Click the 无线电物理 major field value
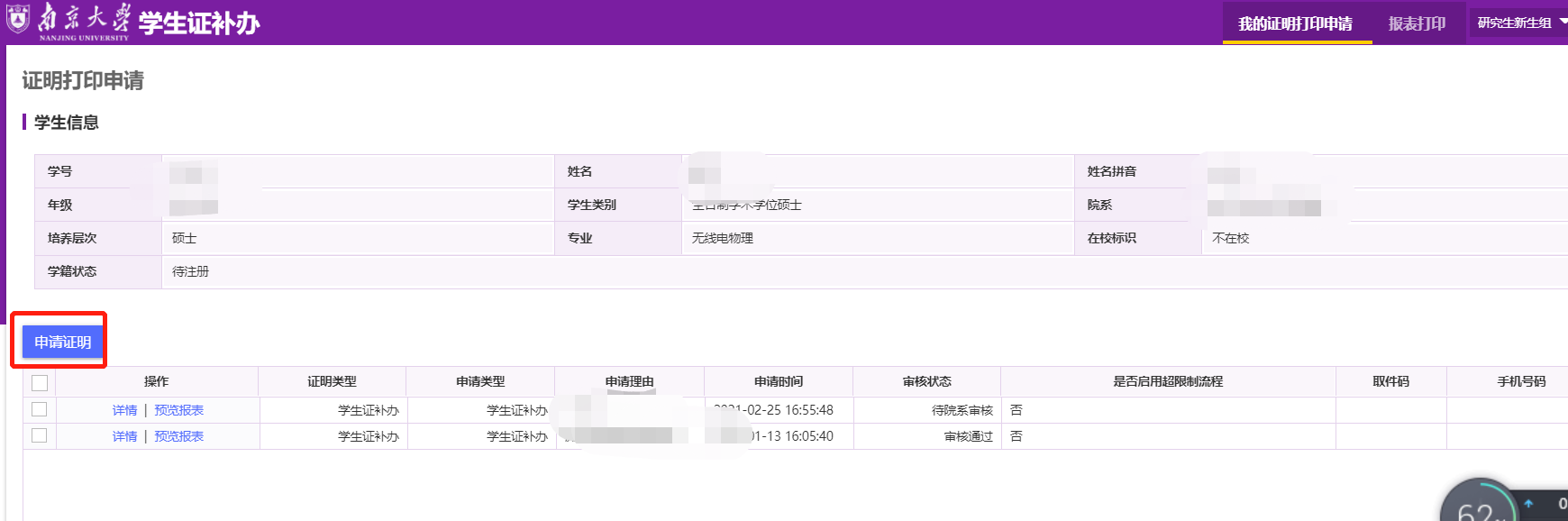Image resolution: width=1568 pixels, height=521 pixels. click(723, 238)
